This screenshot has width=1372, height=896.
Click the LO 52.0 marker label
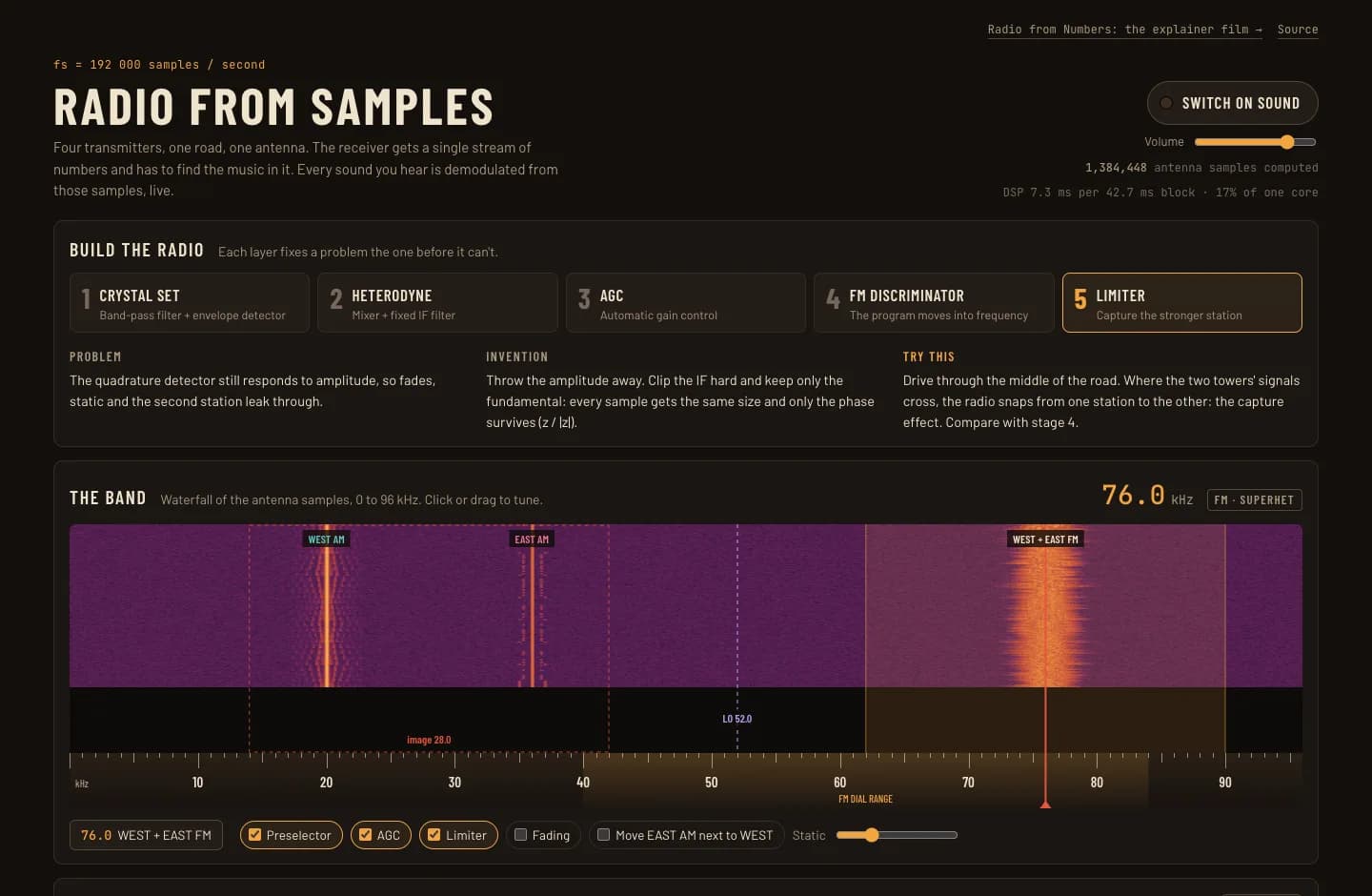pyautogui.click(x=736, y=719)
